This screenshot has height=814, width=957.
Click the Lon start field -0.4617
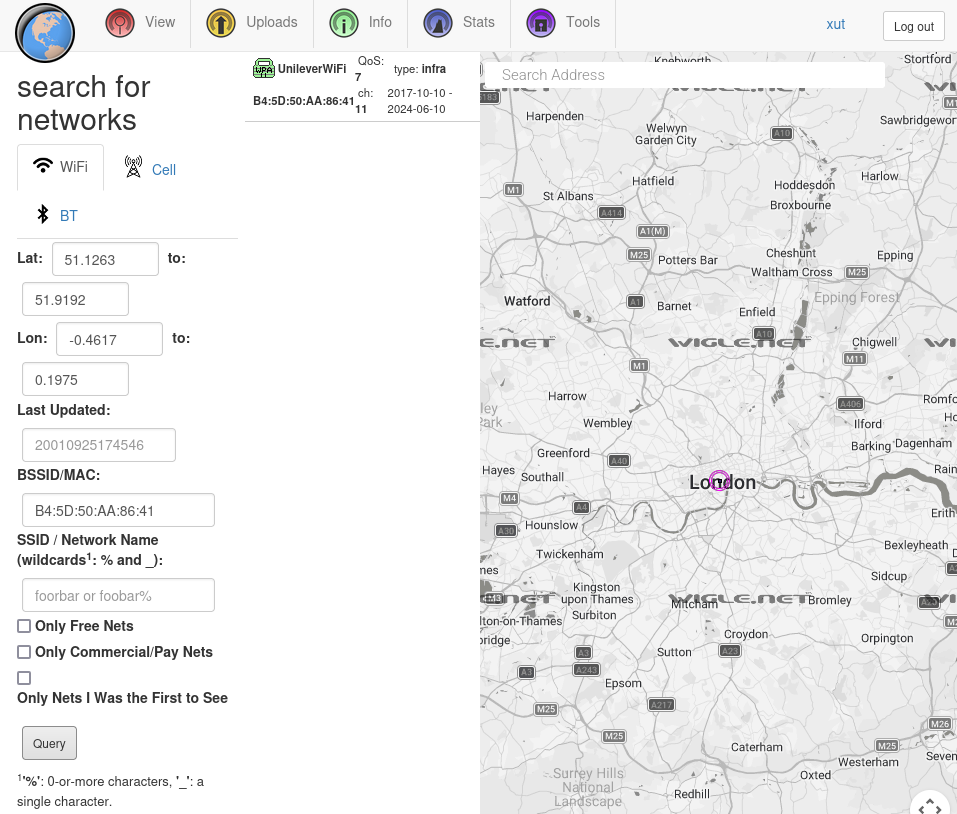(x=109, y=339)
